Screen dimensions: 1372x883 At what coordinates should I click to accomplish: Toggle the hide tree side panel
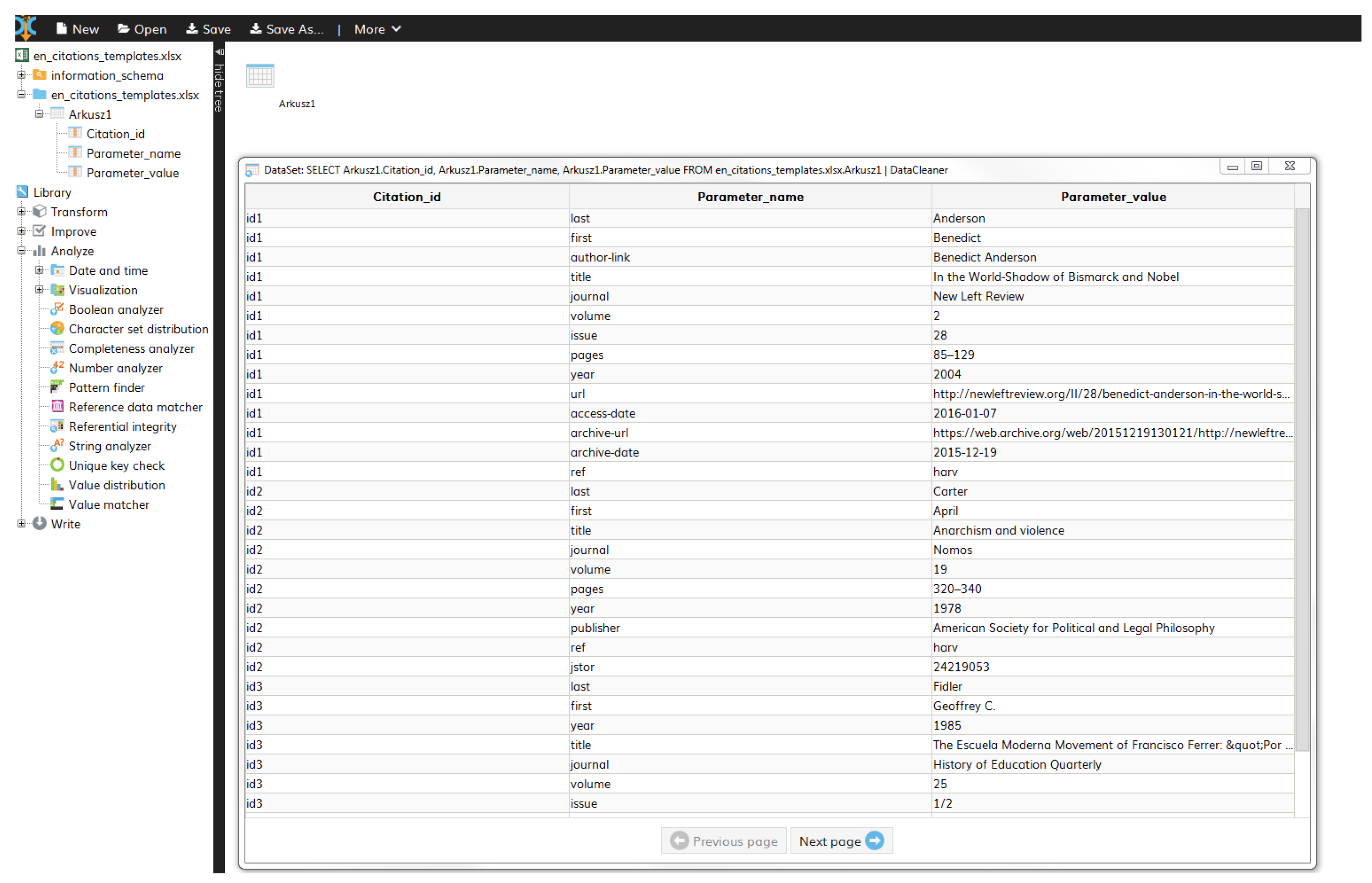219,80
